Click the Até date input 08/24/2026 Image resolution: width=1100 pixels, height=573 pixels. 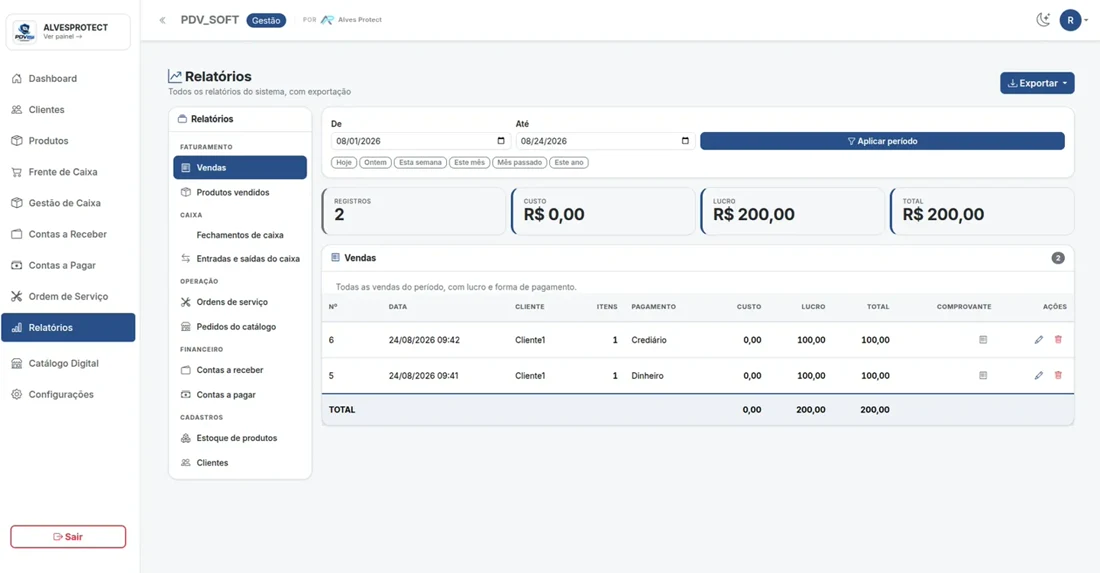point(605,141)
